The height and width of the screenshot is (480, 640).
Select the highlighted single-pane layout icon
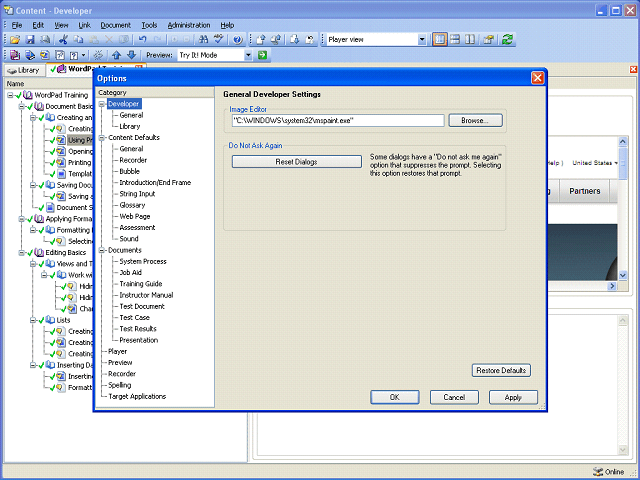coord(439,40)
